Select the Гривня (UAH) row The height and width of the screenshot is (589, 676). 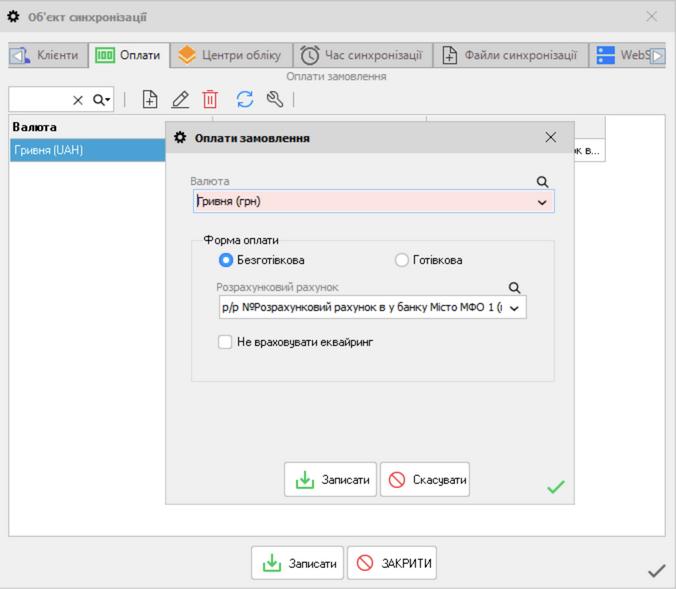(87, 150)
